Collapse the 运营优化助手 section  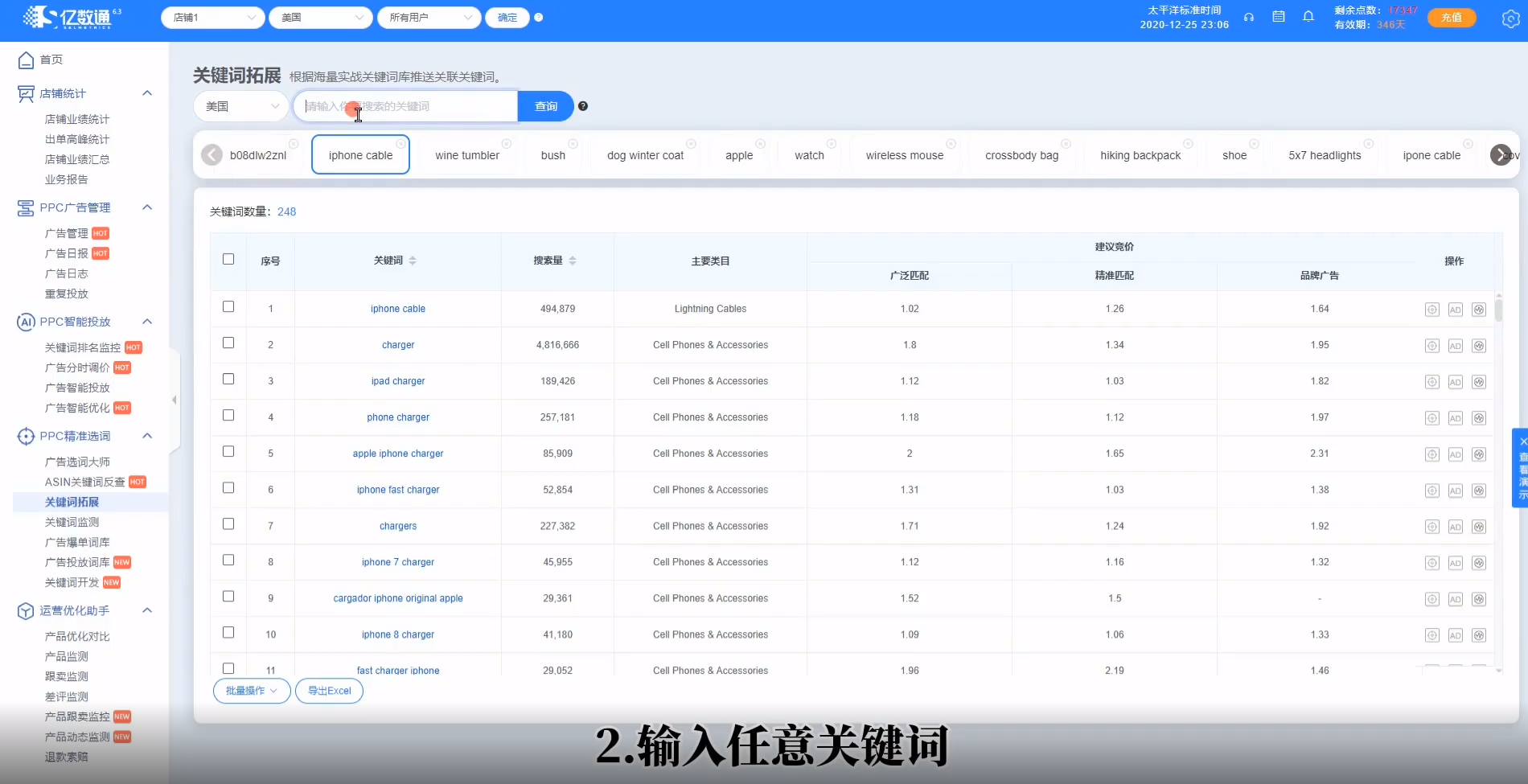[x=147, y=610]
